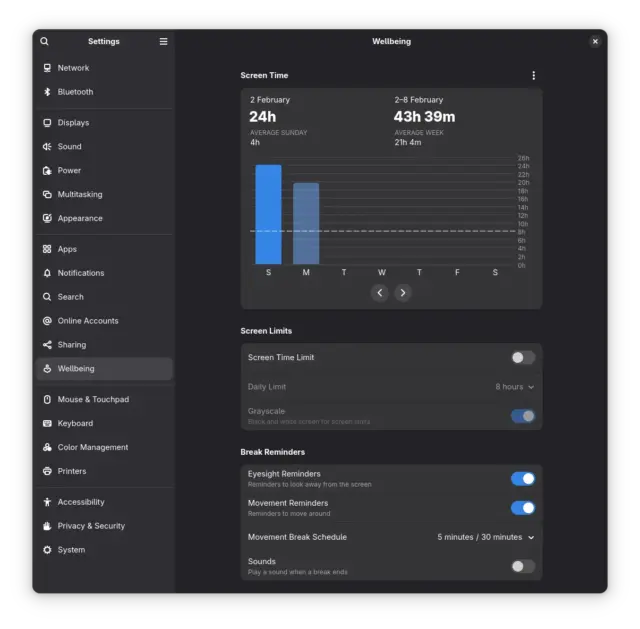Screen dimensions: 640x629
Task: Open the Keyboard settings panel
Action: [x=104, y=423]
